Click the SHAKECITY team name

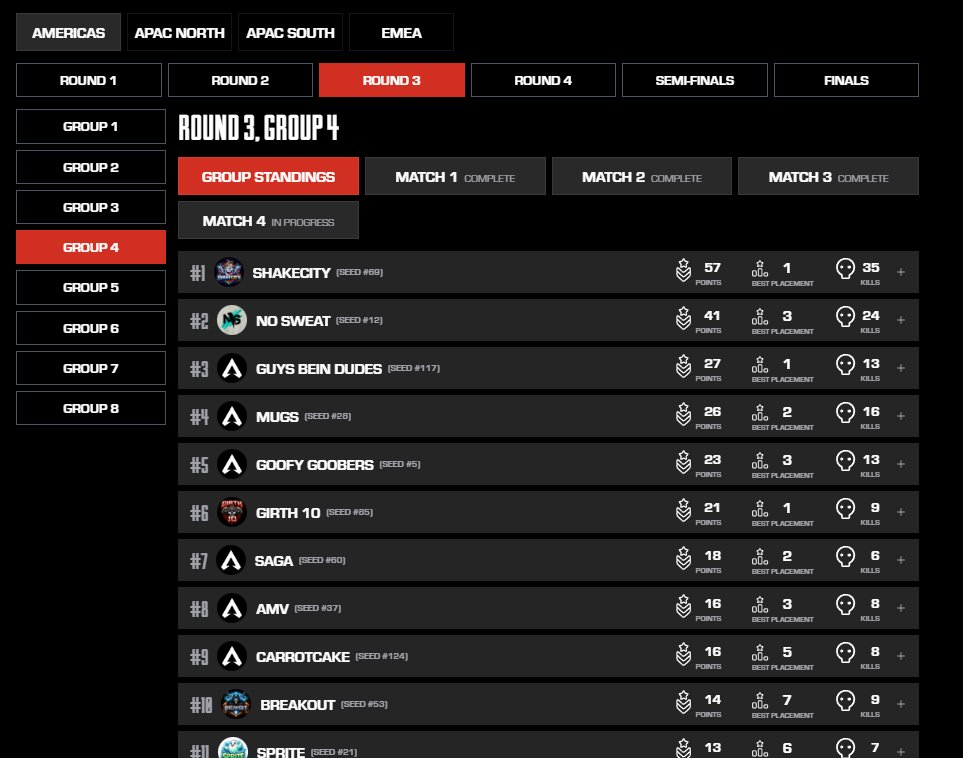(x=291, y=273)
